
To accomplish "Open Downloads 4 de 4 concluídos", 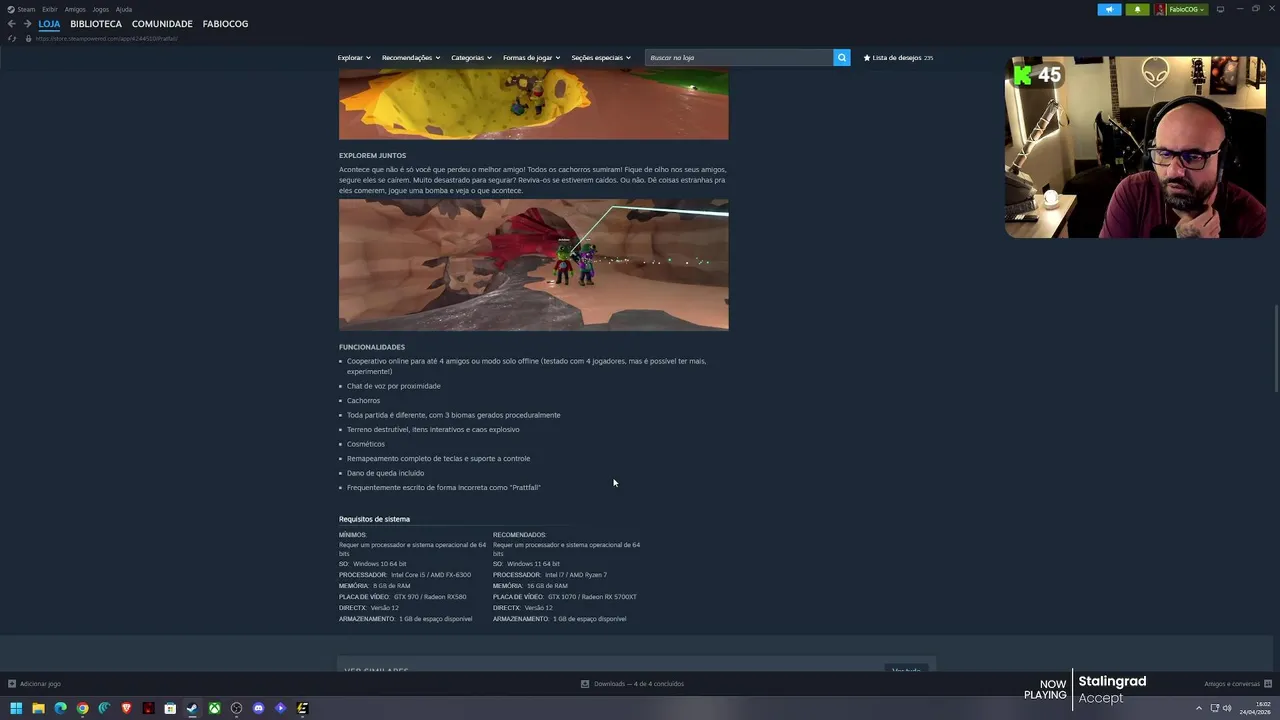I will (x=633, y=684).
